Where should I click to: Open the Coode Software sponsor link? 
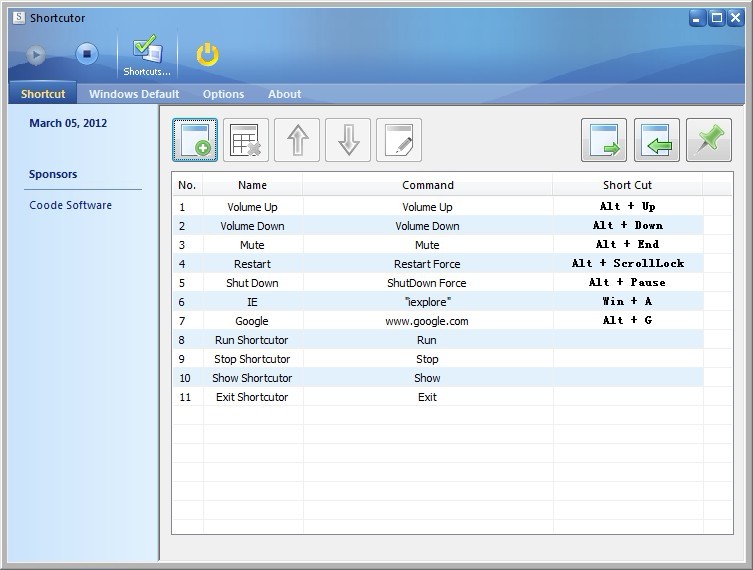70,205
